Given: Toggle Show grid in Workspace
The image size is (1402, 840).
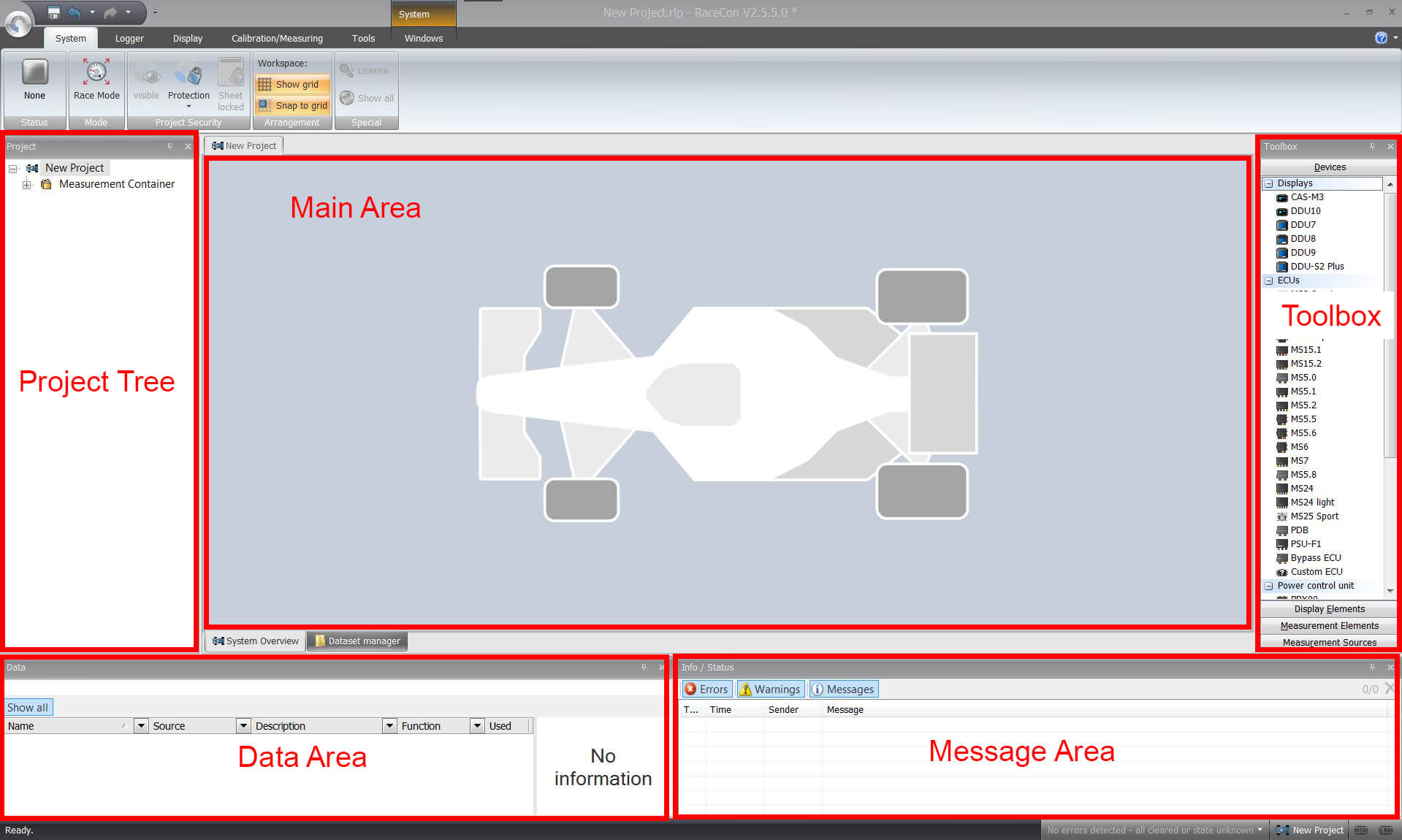Looking at the screenshot, I should 292,85.
